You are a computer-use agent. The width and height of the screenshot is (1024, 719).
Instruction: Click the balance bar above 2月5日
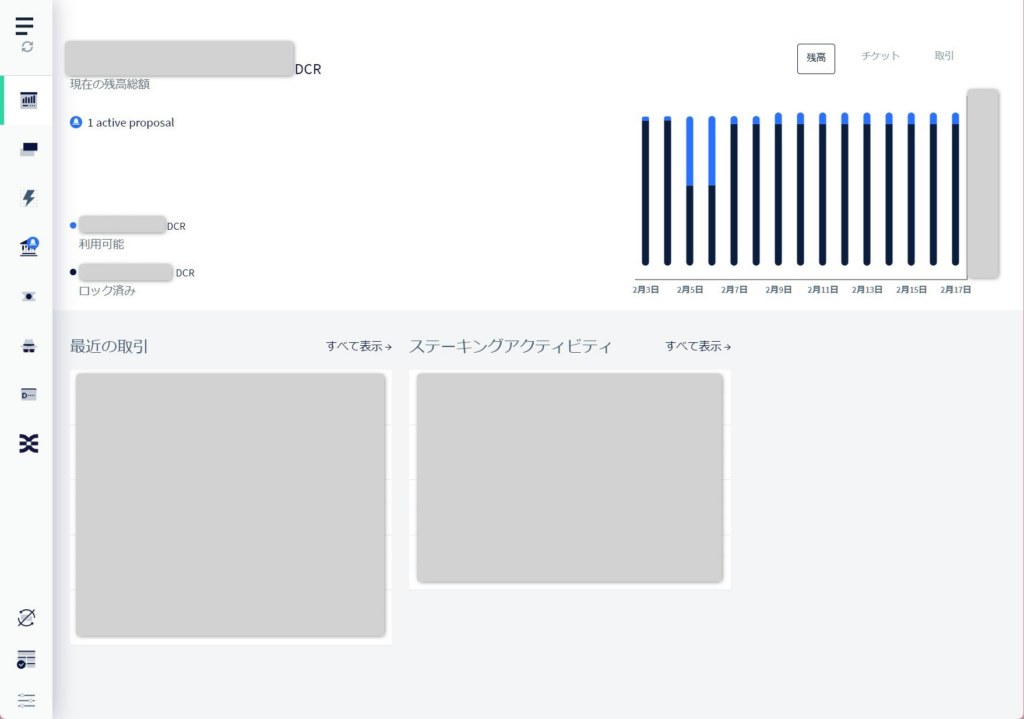click(x=690, y=190)
